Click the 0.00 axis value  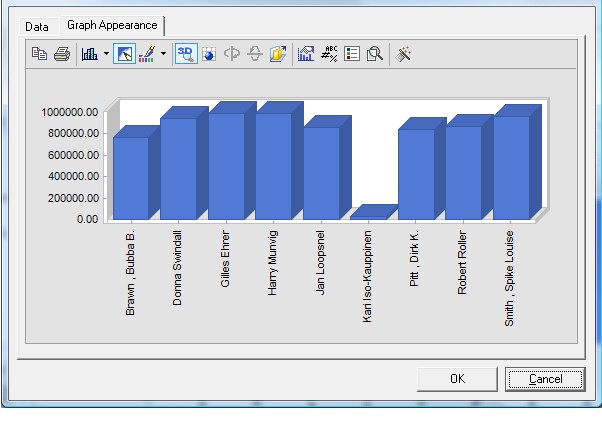click(x=87, y=219)
